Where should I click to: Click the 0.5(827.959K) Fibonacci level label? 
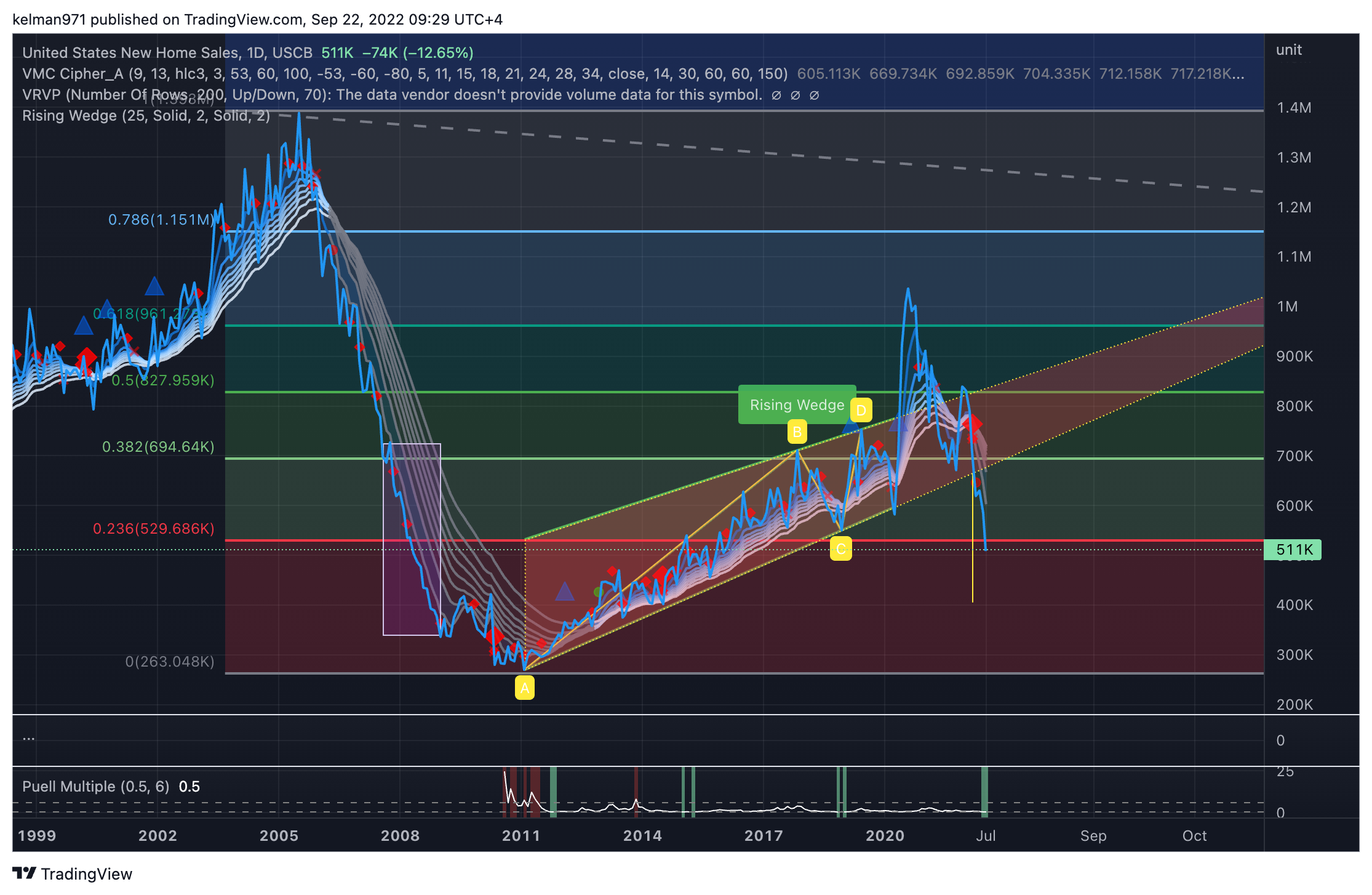click(x=163, y=380)
